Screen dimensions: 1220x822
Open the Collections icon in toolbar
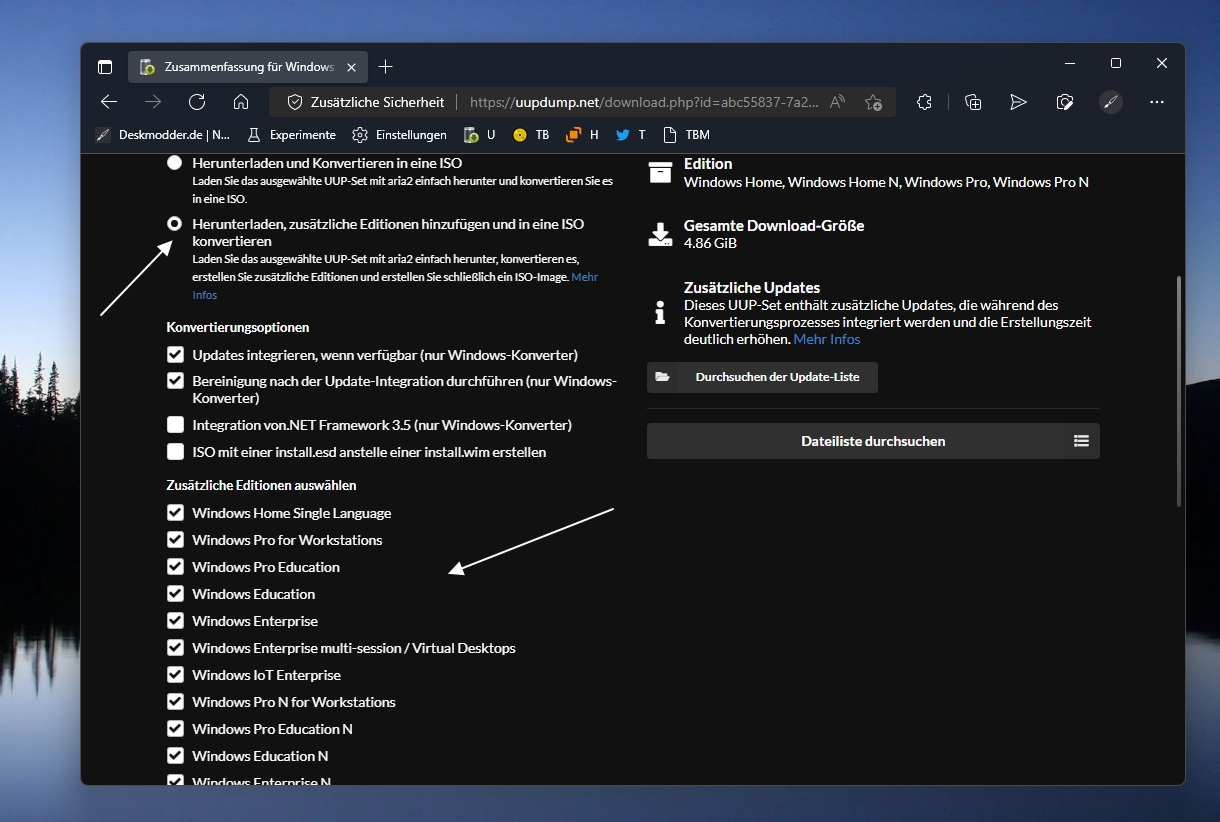973,102
